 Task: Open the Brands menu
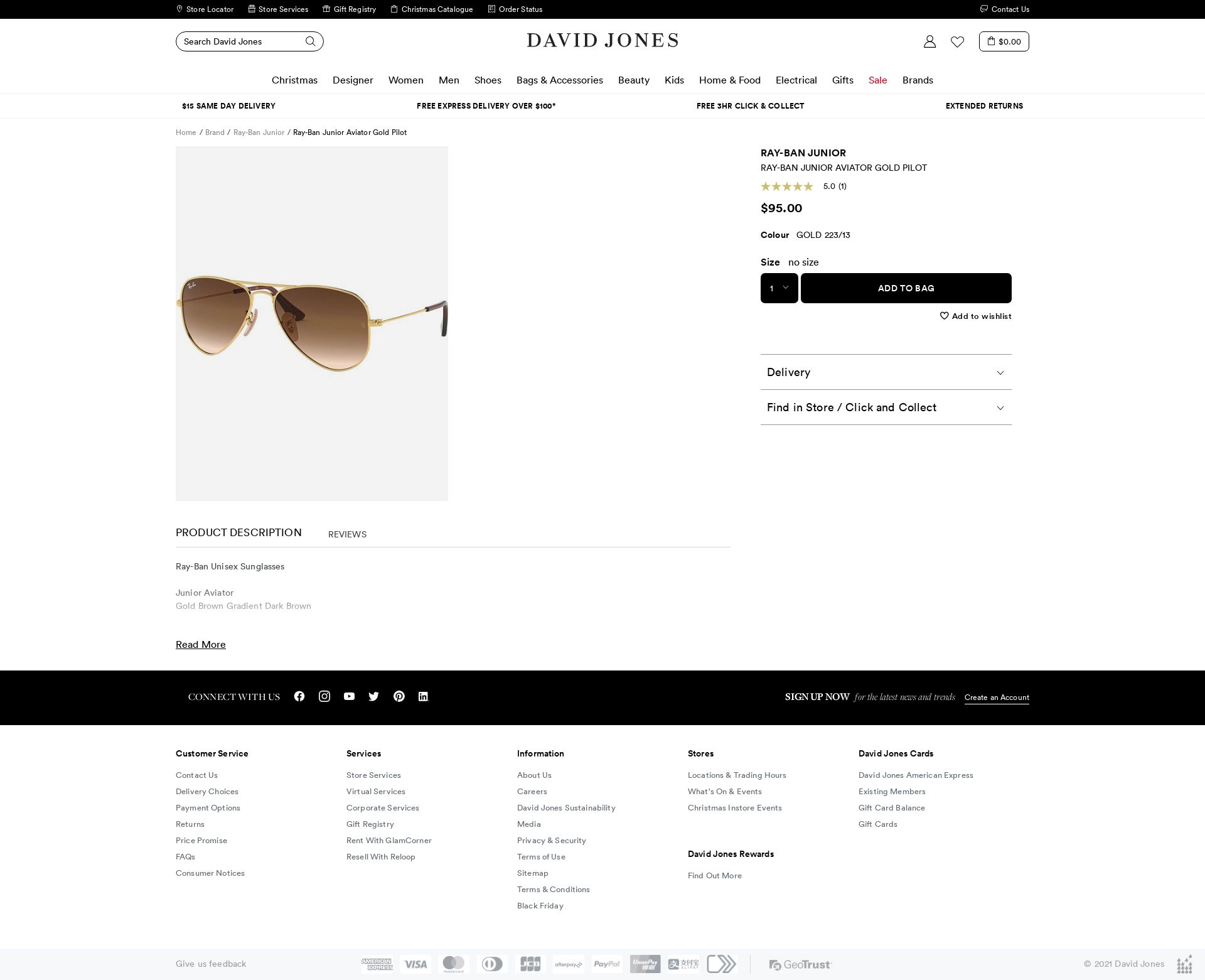point(918,80)
